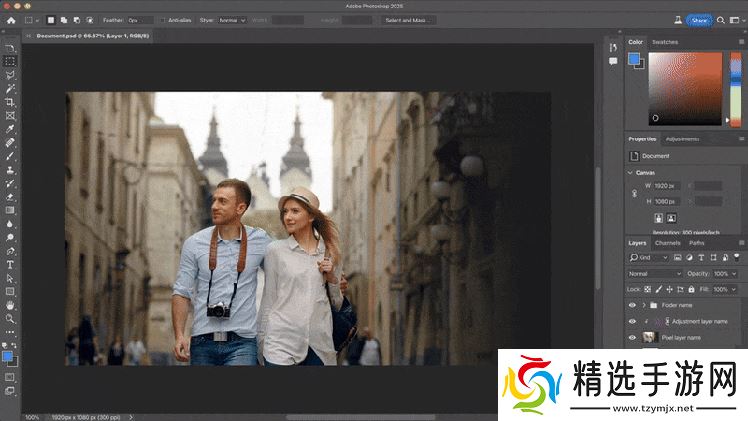Select the Crop tool
Image resolution: width=748 pixels, height=421 pixels.
(9, 102)
